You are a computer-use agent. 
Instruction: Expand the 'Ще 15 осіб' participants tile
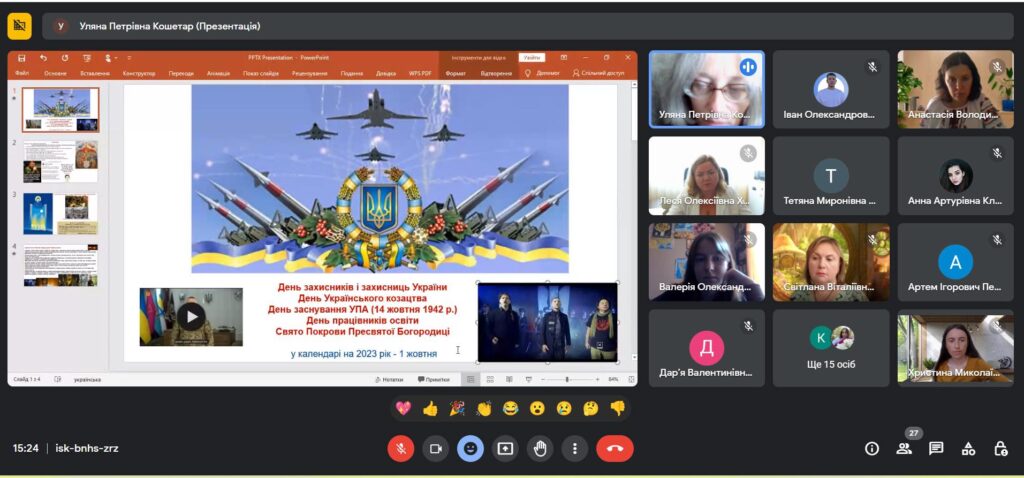click(830, 347)
